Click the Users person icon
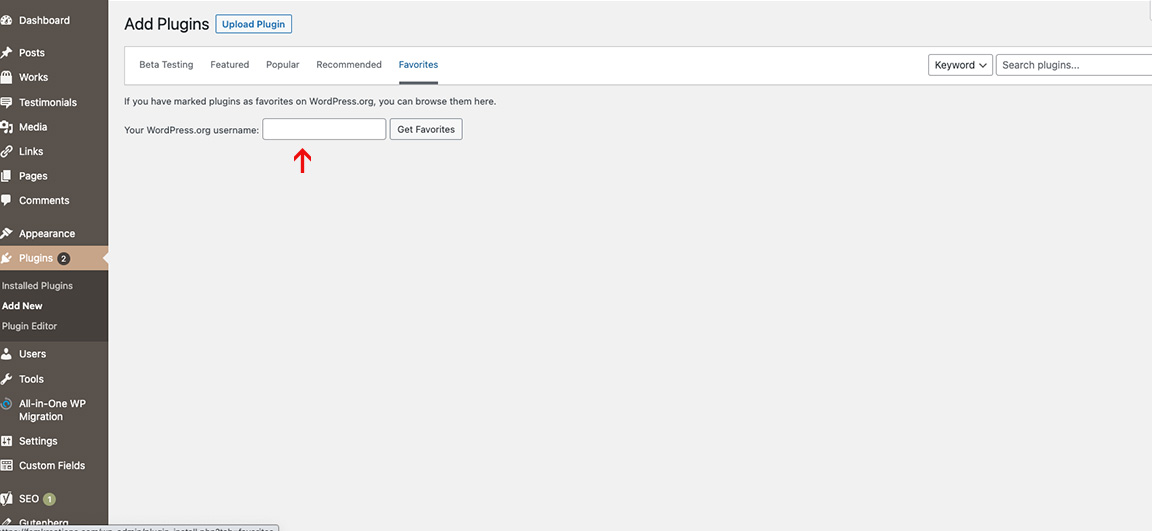Screen dimensions: 1152x531 (x=6, y=354)
